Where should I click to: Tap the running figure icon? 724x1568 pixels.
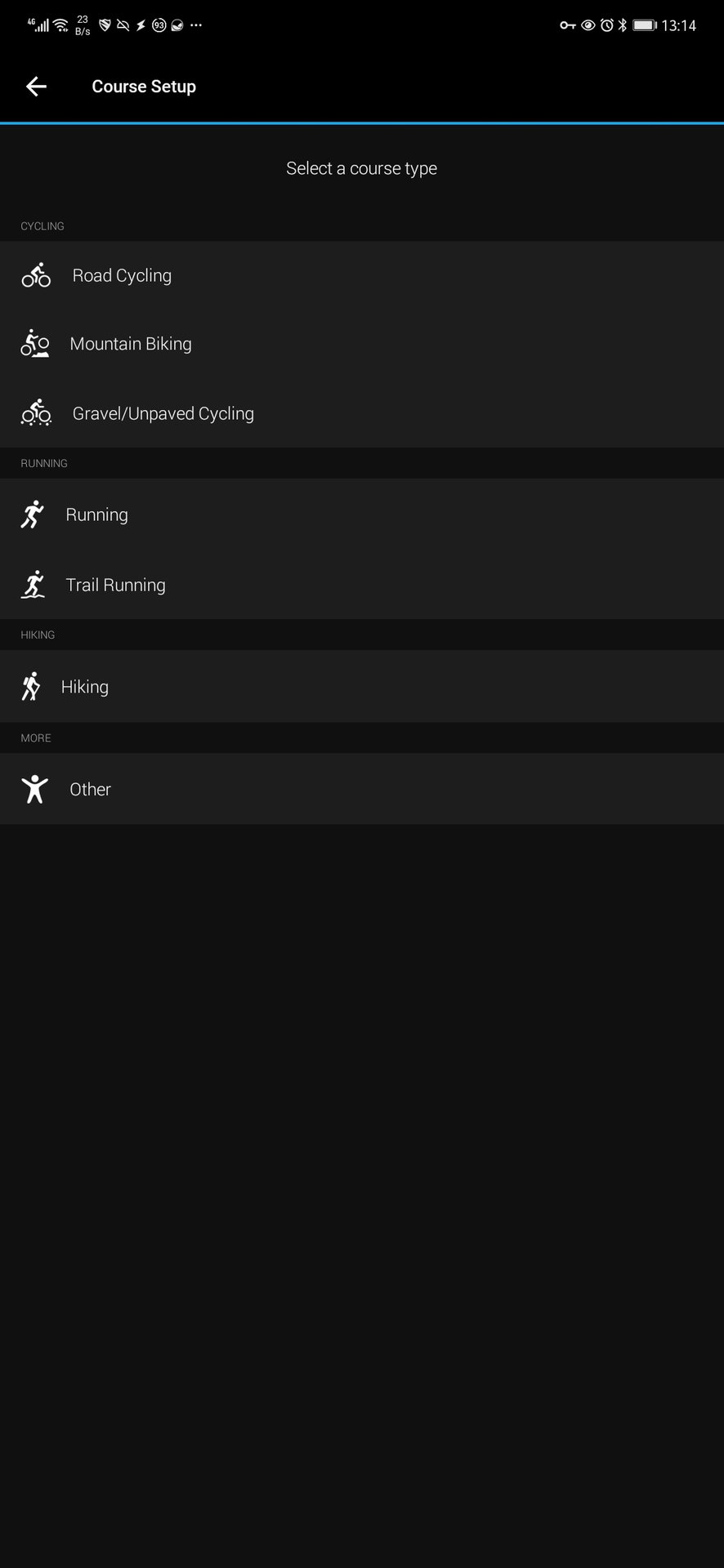33,514
